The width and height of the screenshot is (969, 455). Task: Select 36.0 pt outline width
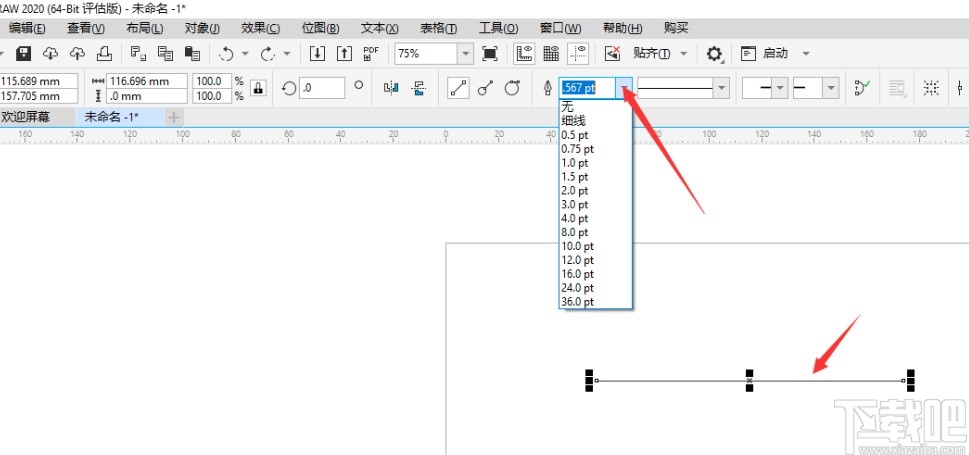pyautogui.click(x=595, y=302)
